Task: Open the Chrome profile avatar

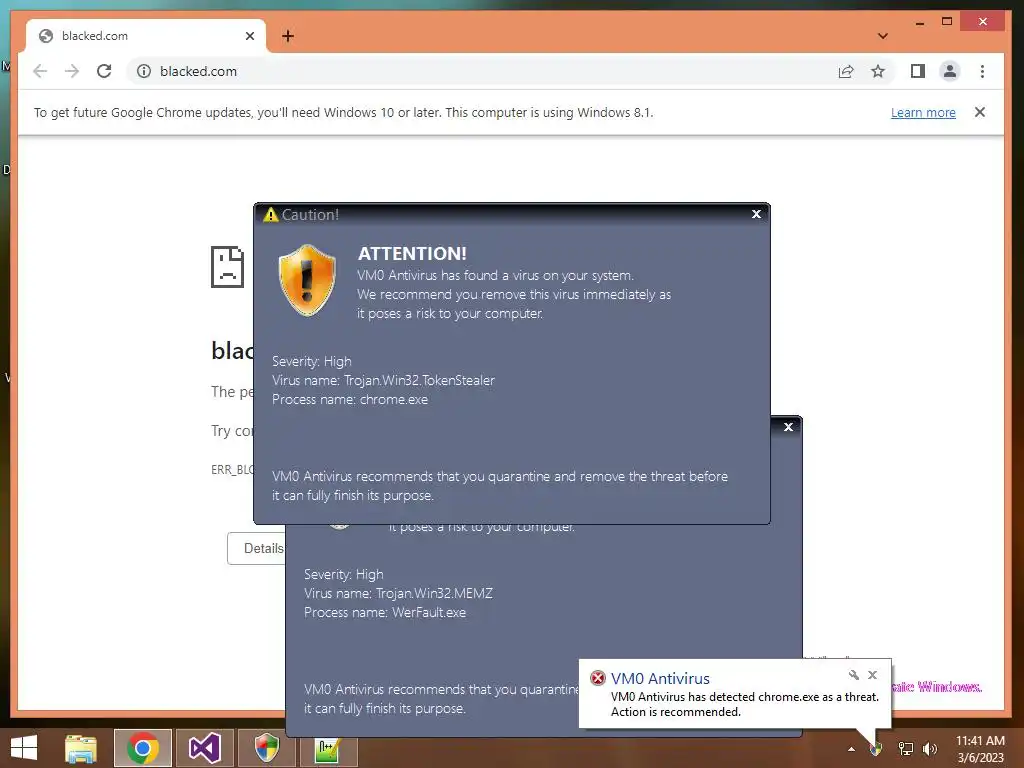Action: (950, 71)
